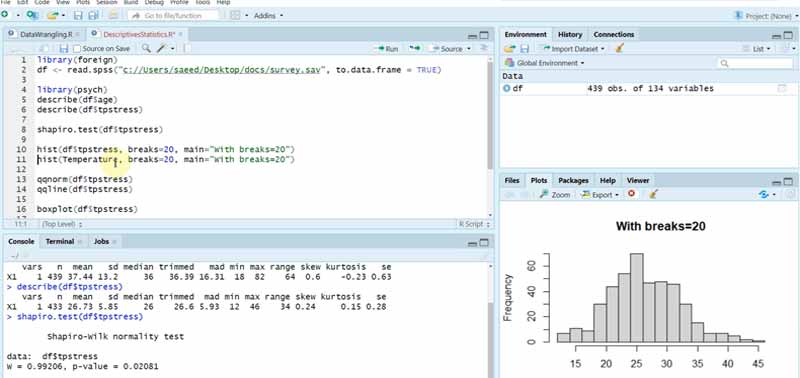The width and height of the screenshot is (800, 378).
Task: Open the Viewer tab
Action: tap(638, 180)
